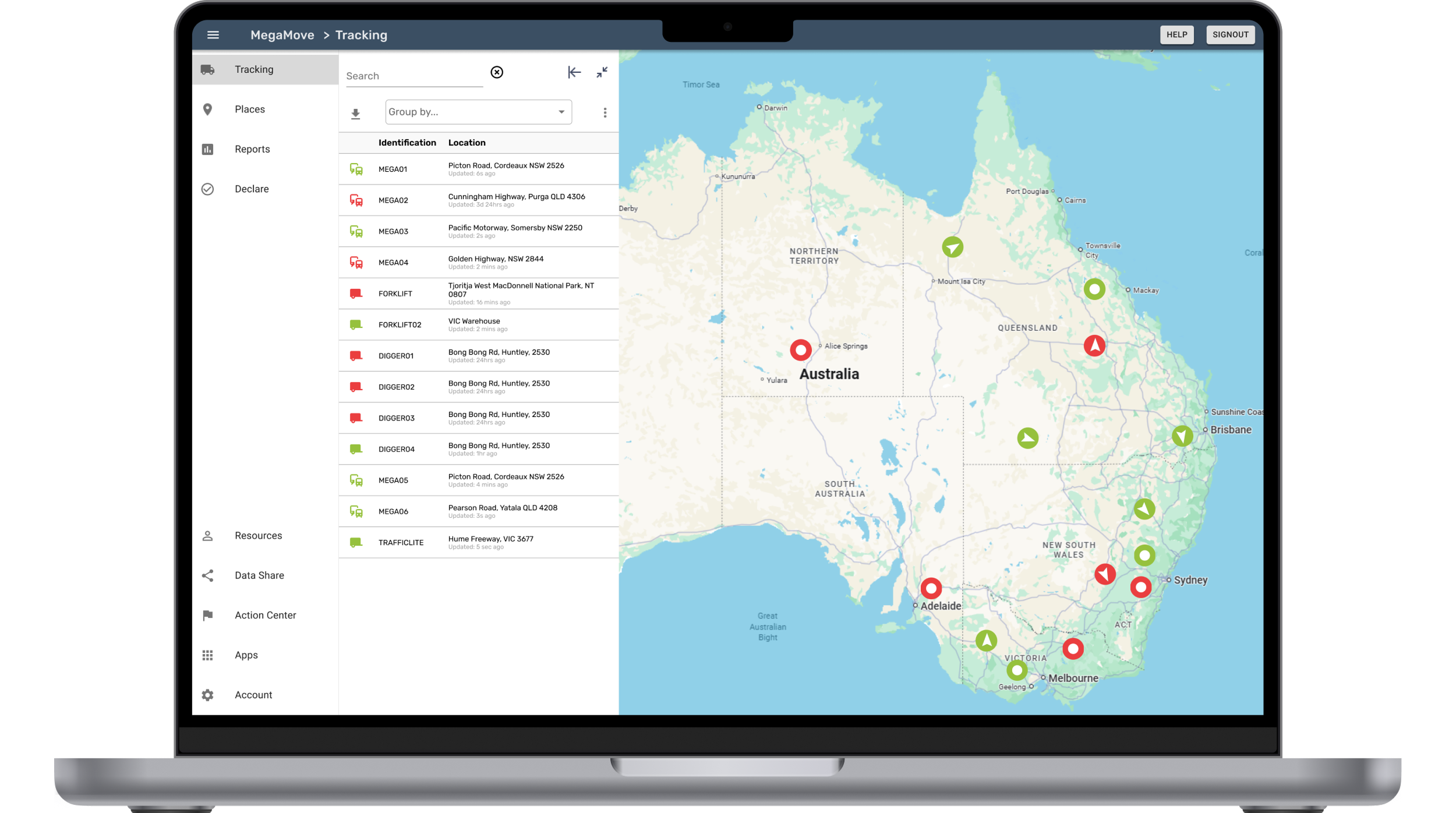Click the HELP button
Image resolution: width=1456 pixels, height=813 pixels.
[1177, 34]
